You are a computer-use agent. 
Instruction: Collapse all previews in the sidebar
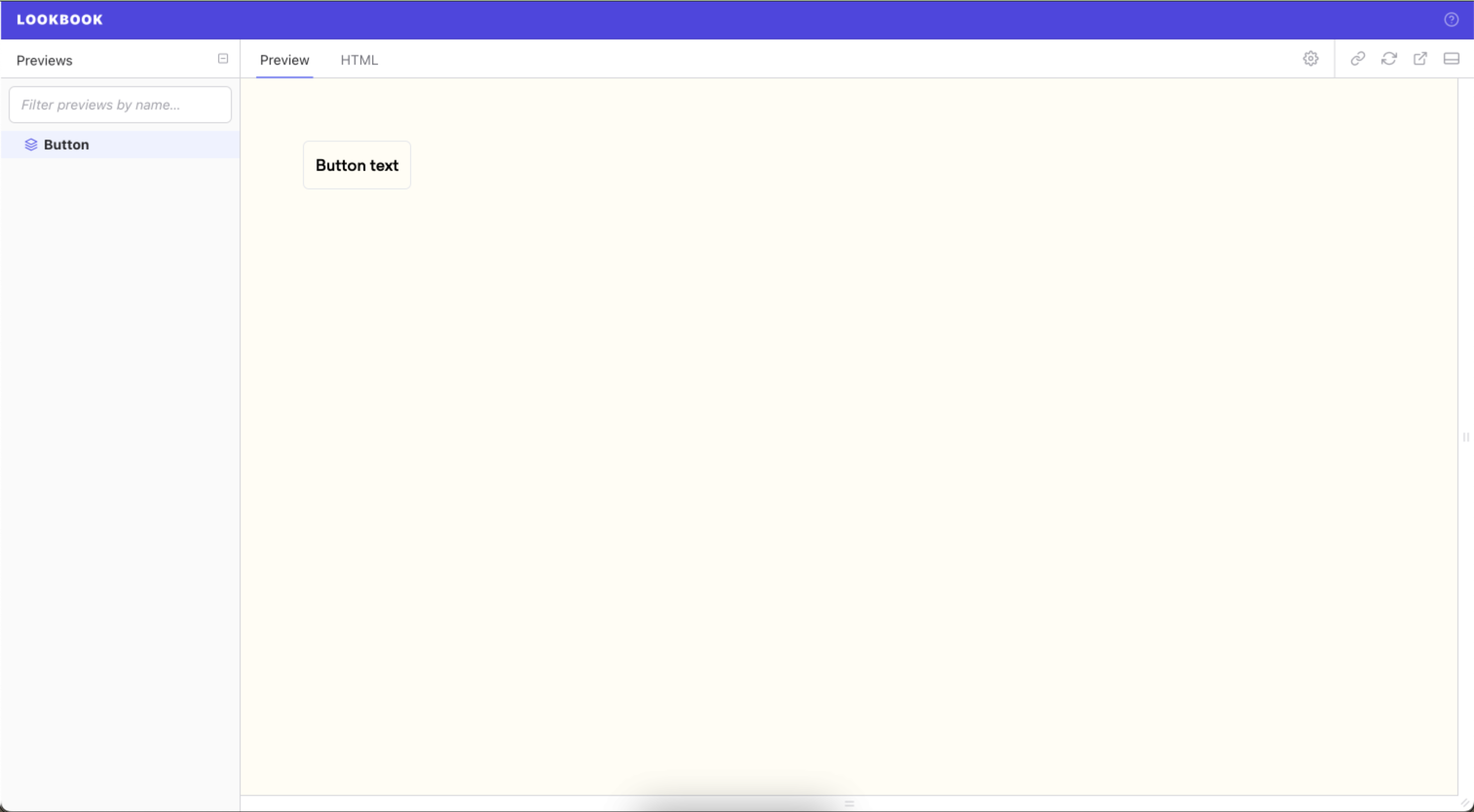[x=223, y=58]
